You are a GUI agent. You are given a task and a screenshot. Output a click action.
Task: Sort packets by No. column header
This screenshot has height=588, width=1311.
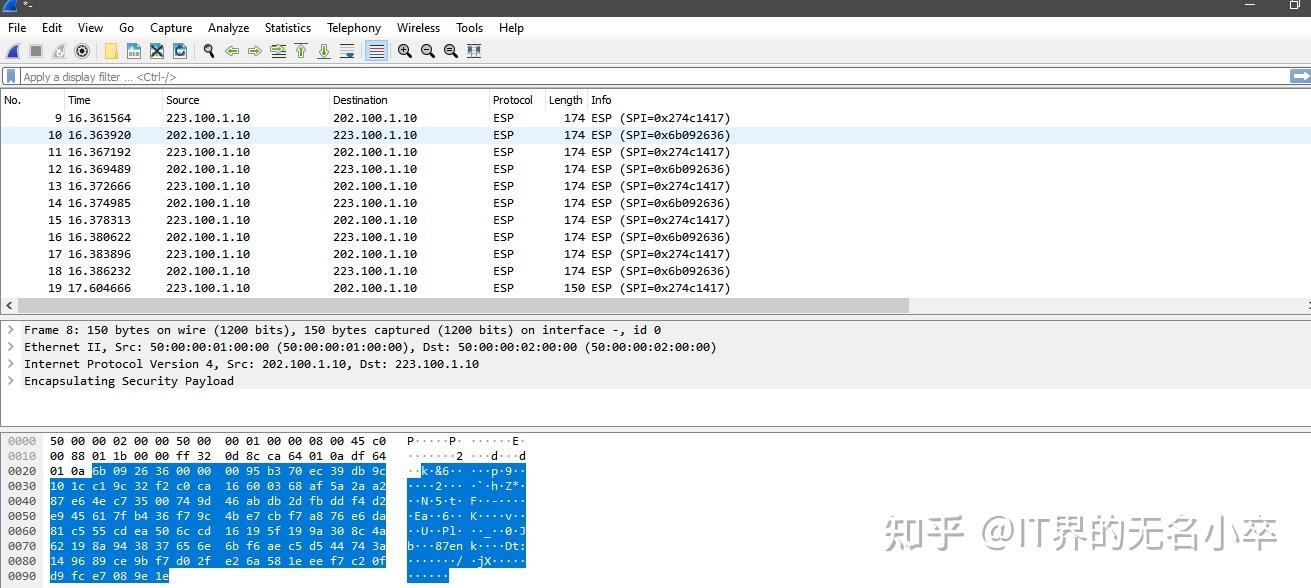[x=32, y=100]
